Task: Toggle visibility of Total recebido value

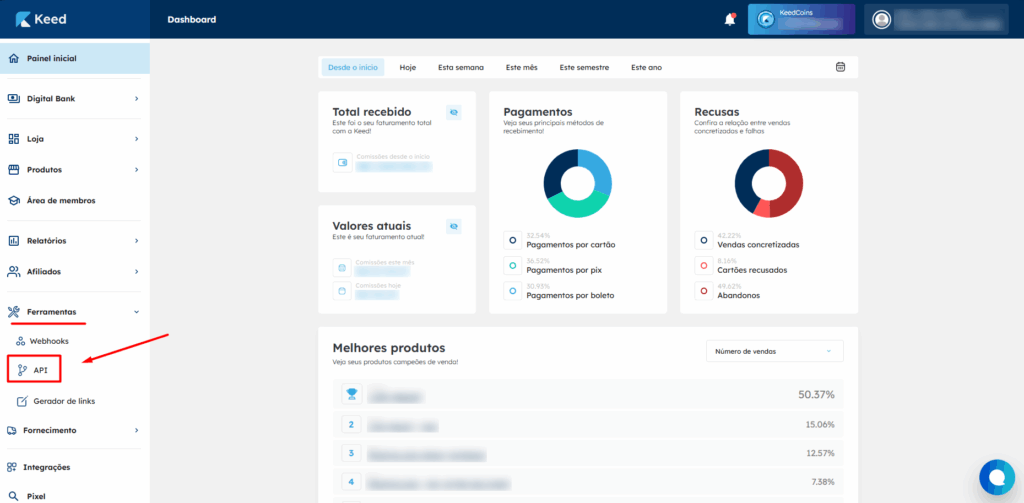Action: coord(453,113)
